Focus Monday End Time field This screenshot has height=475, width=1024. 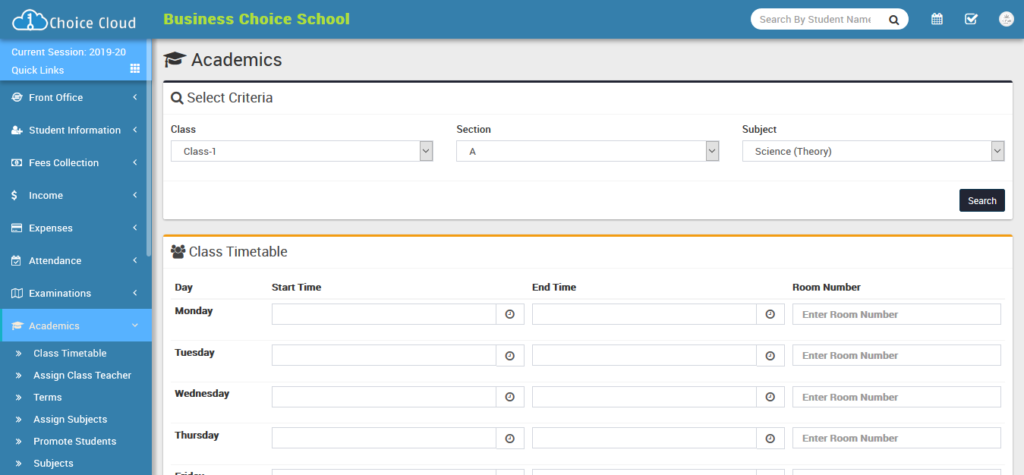(x=645, y=314)
